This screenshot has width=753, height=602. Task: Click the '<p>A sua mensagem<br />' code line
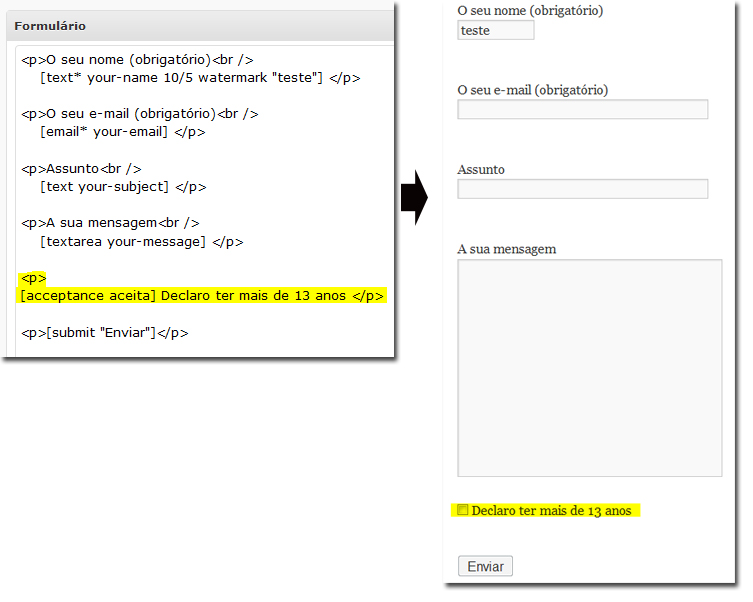pos(110,223)
